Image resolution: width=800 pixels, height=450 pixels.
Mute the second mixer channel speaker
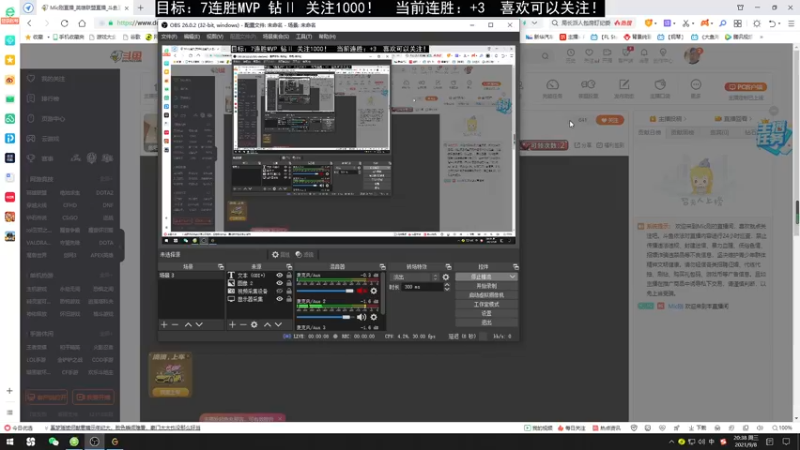(x=361, y=317)
